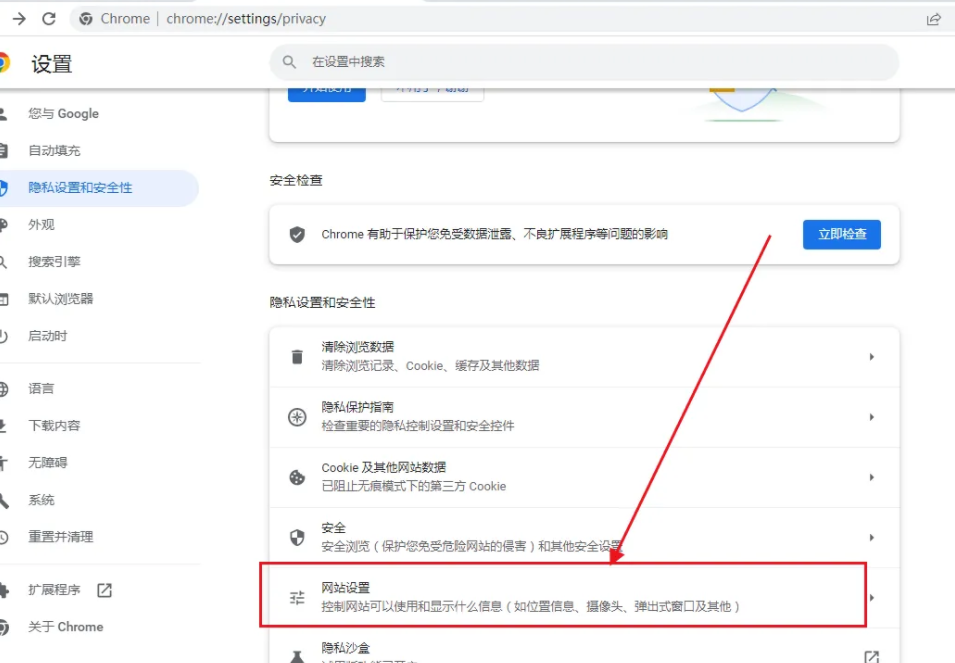This screenshot has height=663, width=955.
Task: Click the 设置 page title
Action: click(x=52, y=64)
